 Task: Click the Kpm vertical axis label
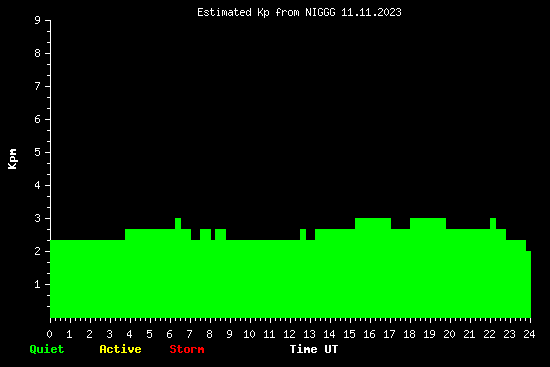[13, 159]
